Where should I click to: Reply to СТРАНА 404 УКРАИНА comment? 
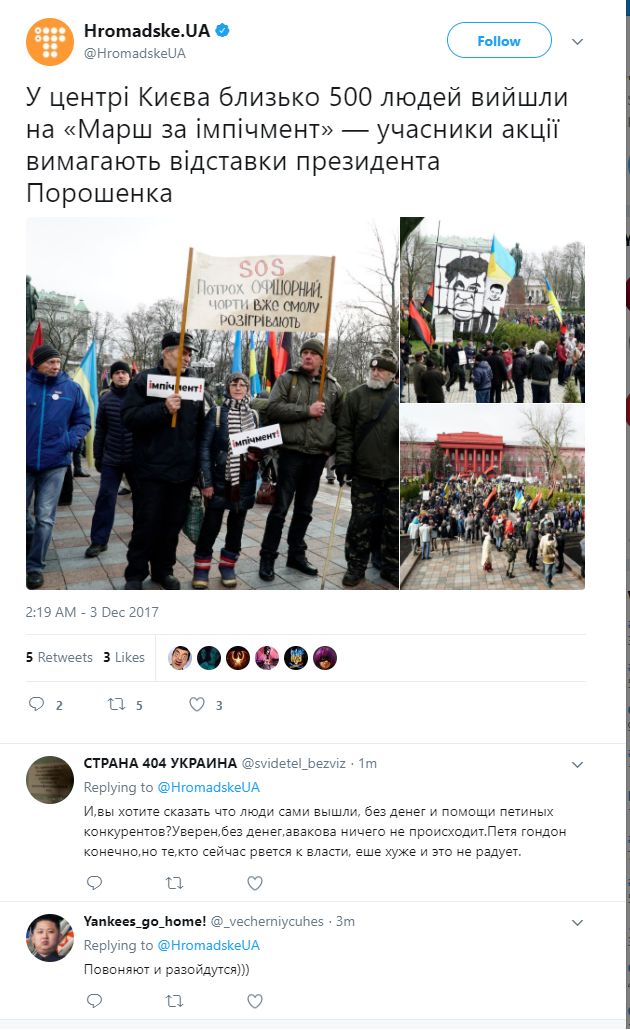click(x=95, y=883)
